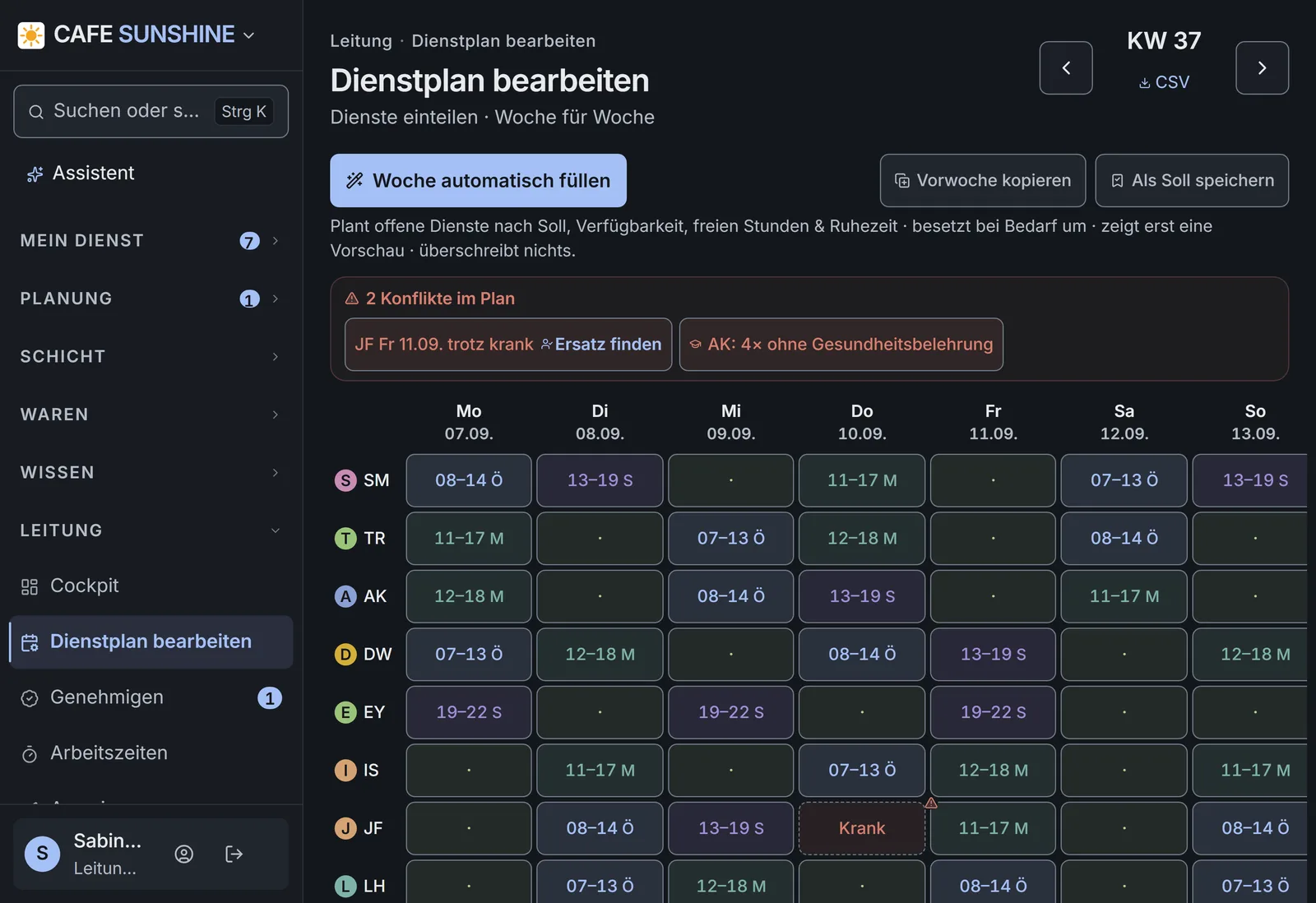Expand the PLANUNG section
1316x903 pixels.
click(x=151, y=299)
